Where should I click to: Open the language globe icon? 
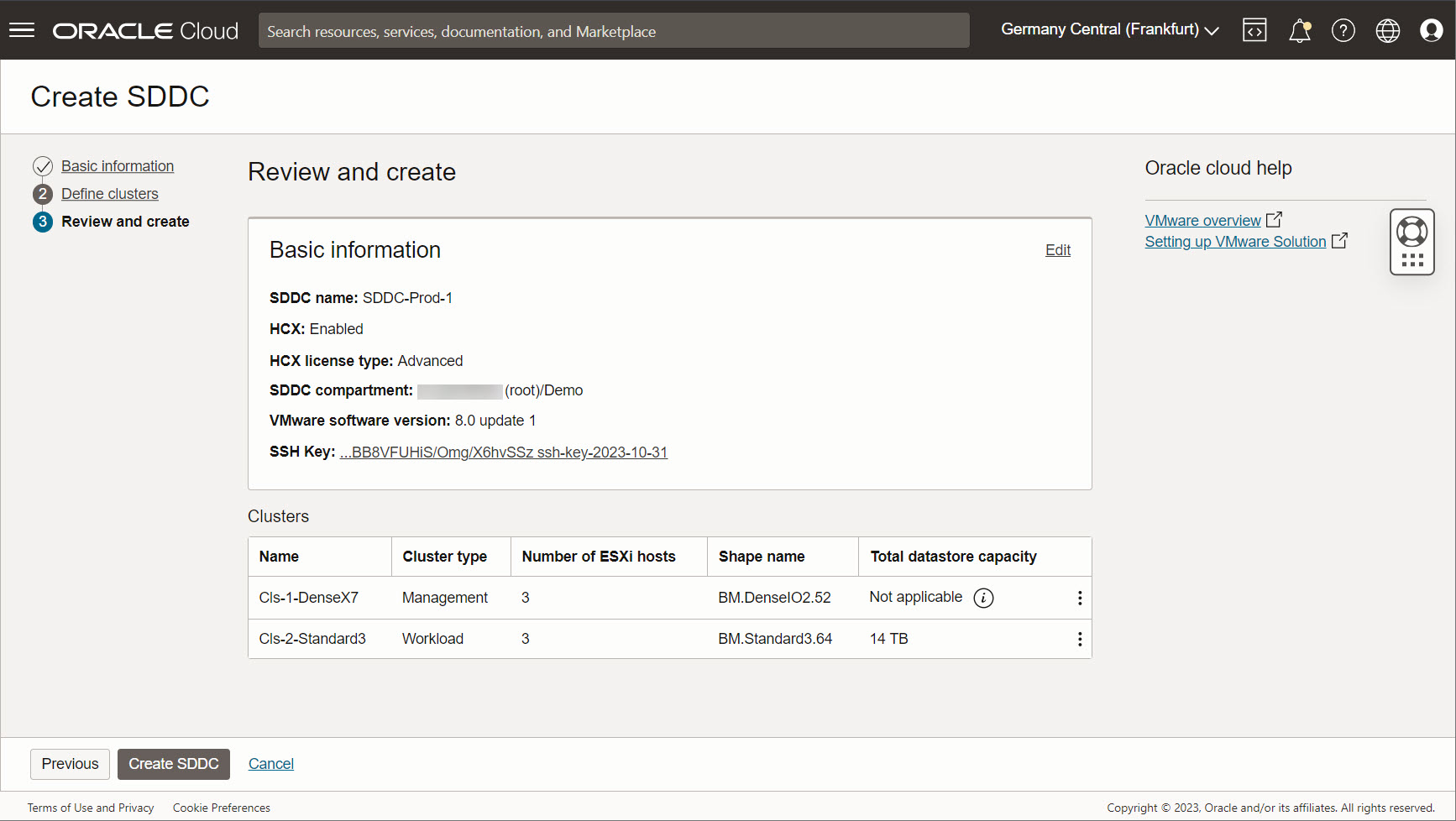click(x=1388, y=31)
